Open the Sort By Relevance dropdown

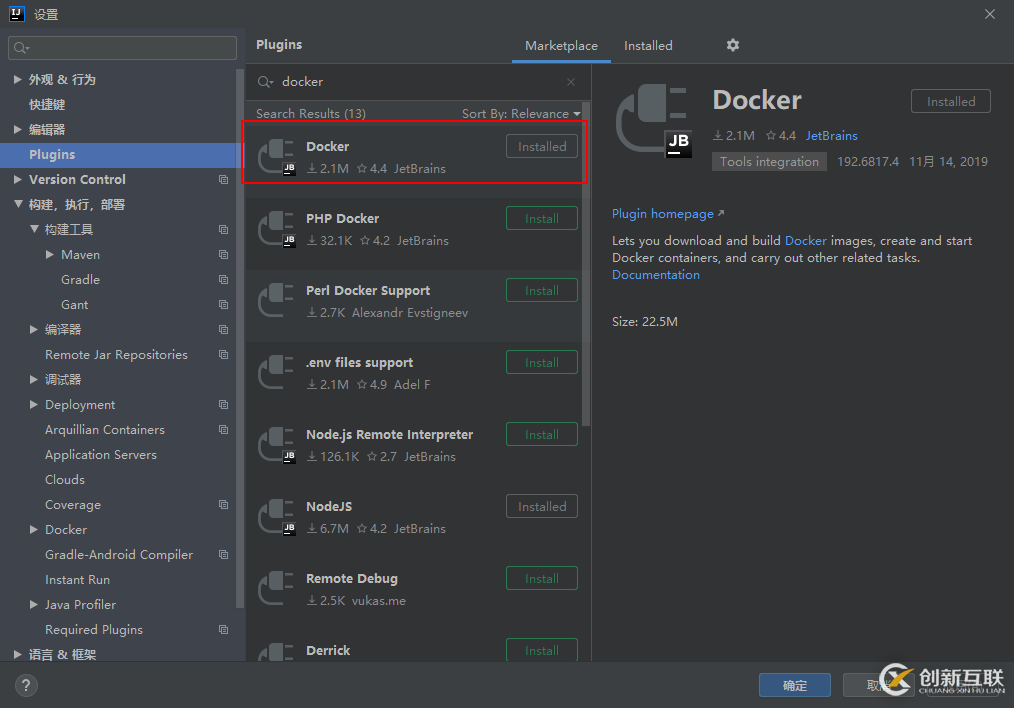click(521, 114)
